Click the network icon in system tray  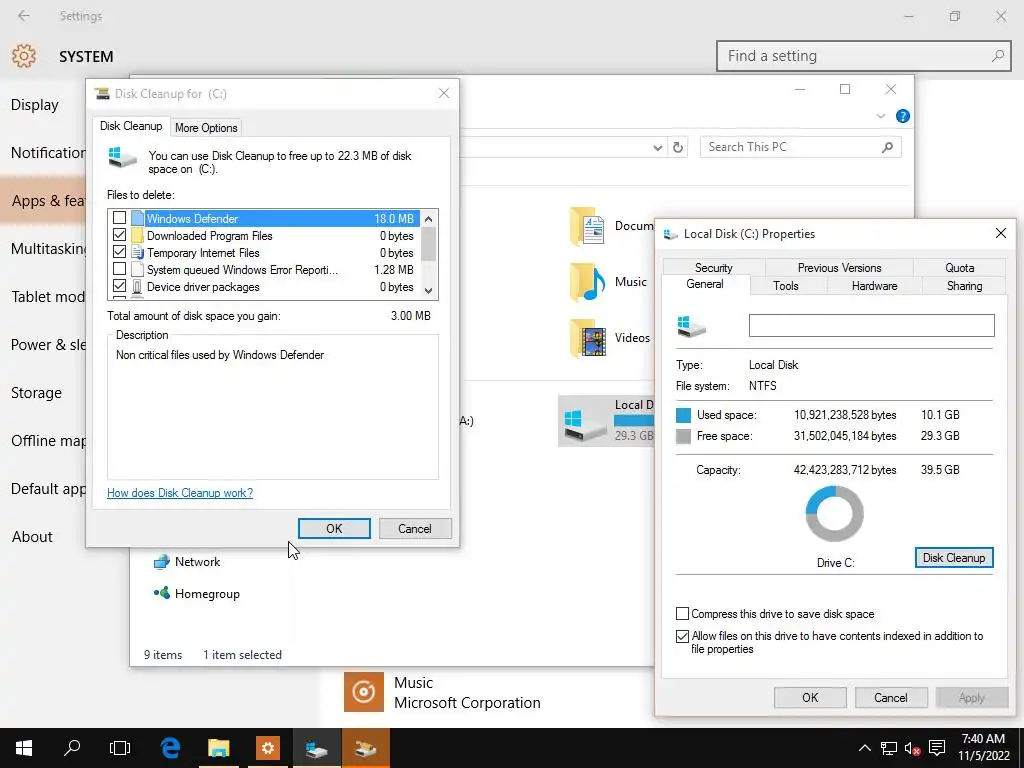[888, 748]
